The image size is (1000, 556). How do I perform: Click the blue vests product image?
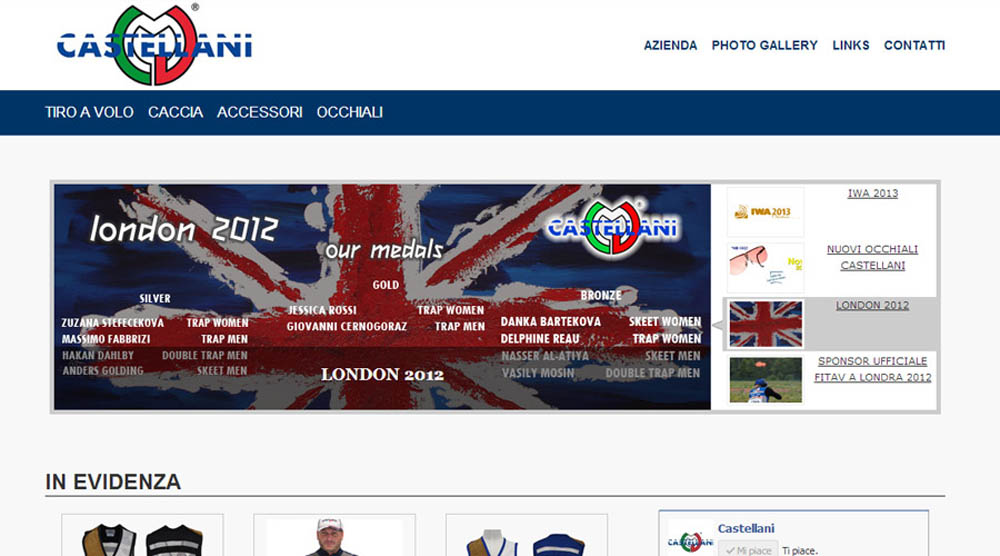click(526, 536)
